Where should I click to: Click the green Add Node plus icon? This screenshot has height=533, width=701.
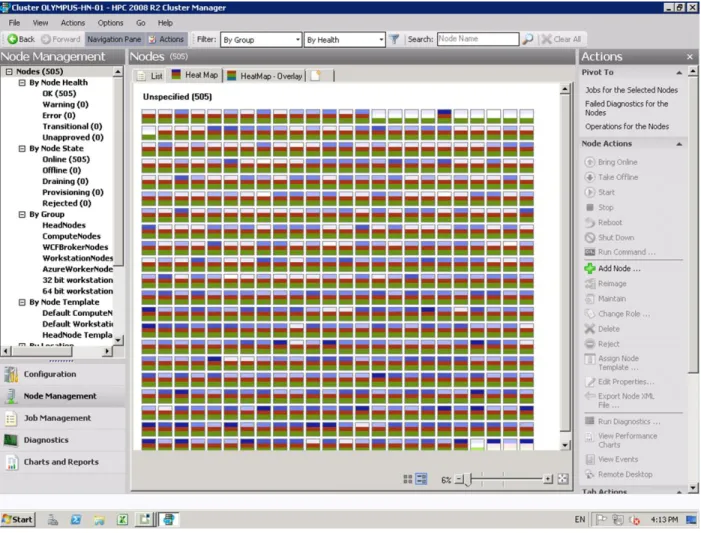[x=590, y=268]
